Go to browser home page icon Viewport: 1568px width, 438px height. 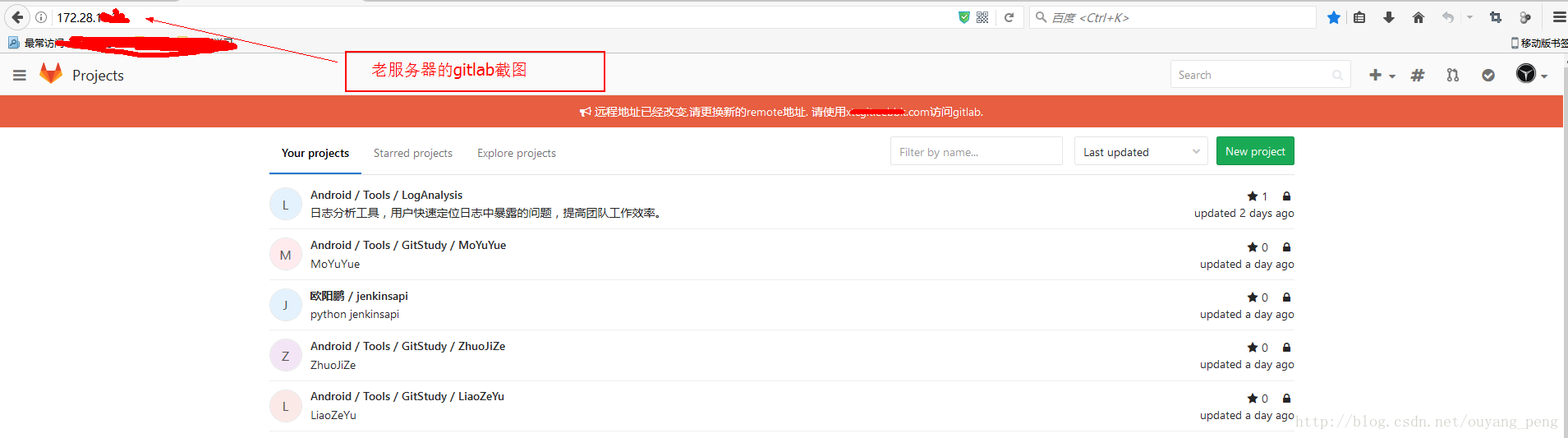1419,17
